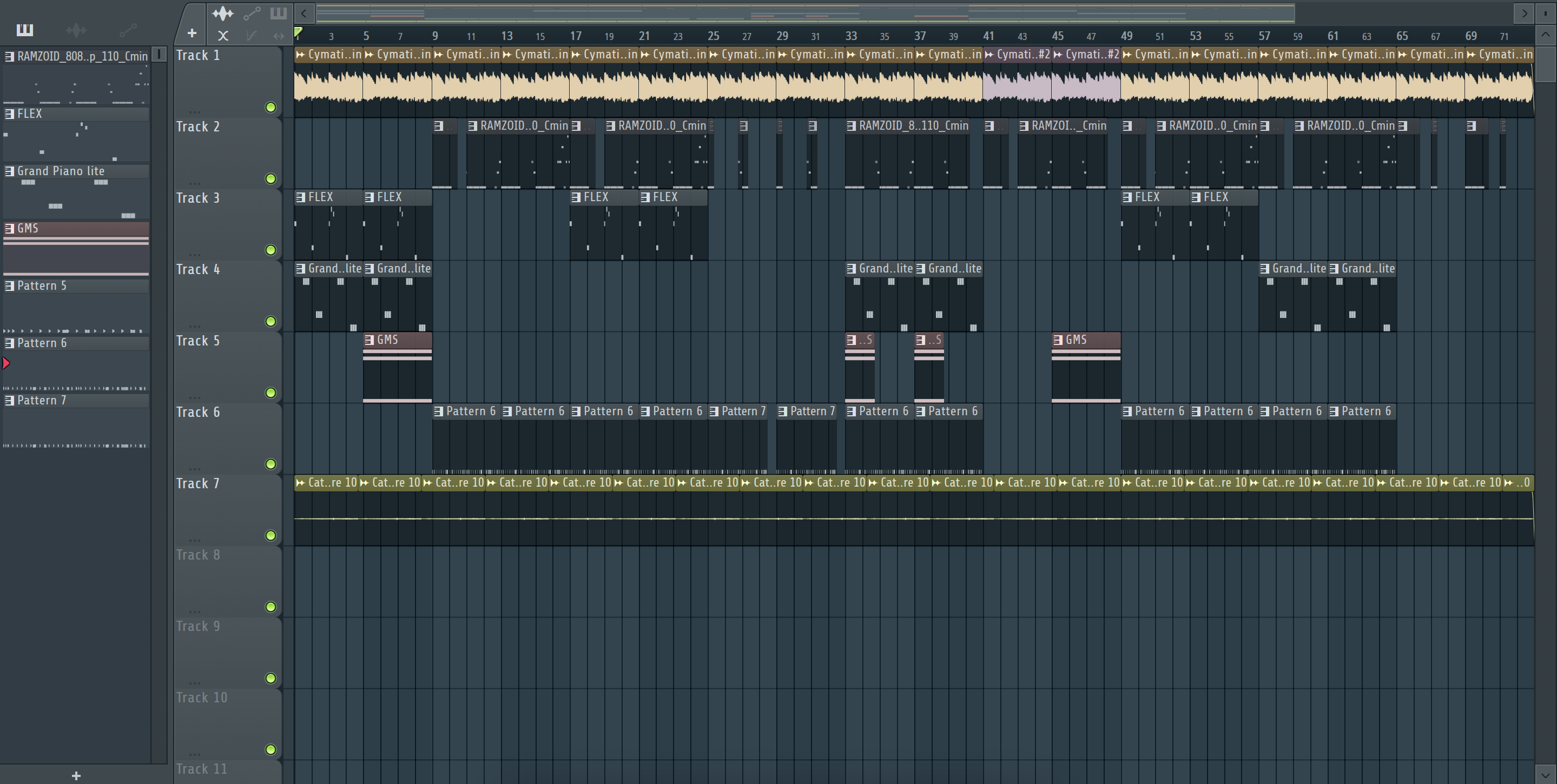Click the up scroll arrow beside the playlist

[1545, 35]
